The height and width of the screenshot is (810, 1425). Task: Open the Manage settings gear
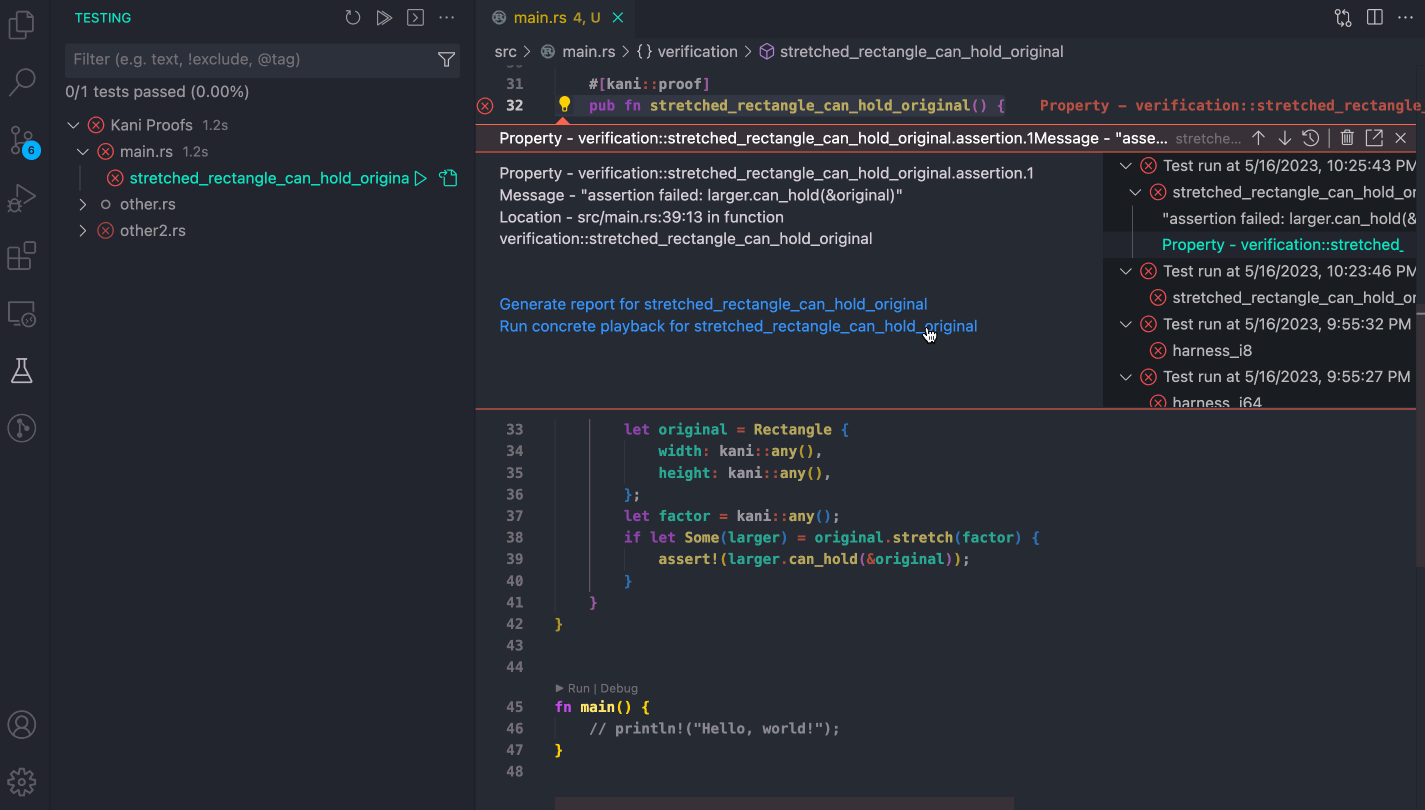pos(22,781)
